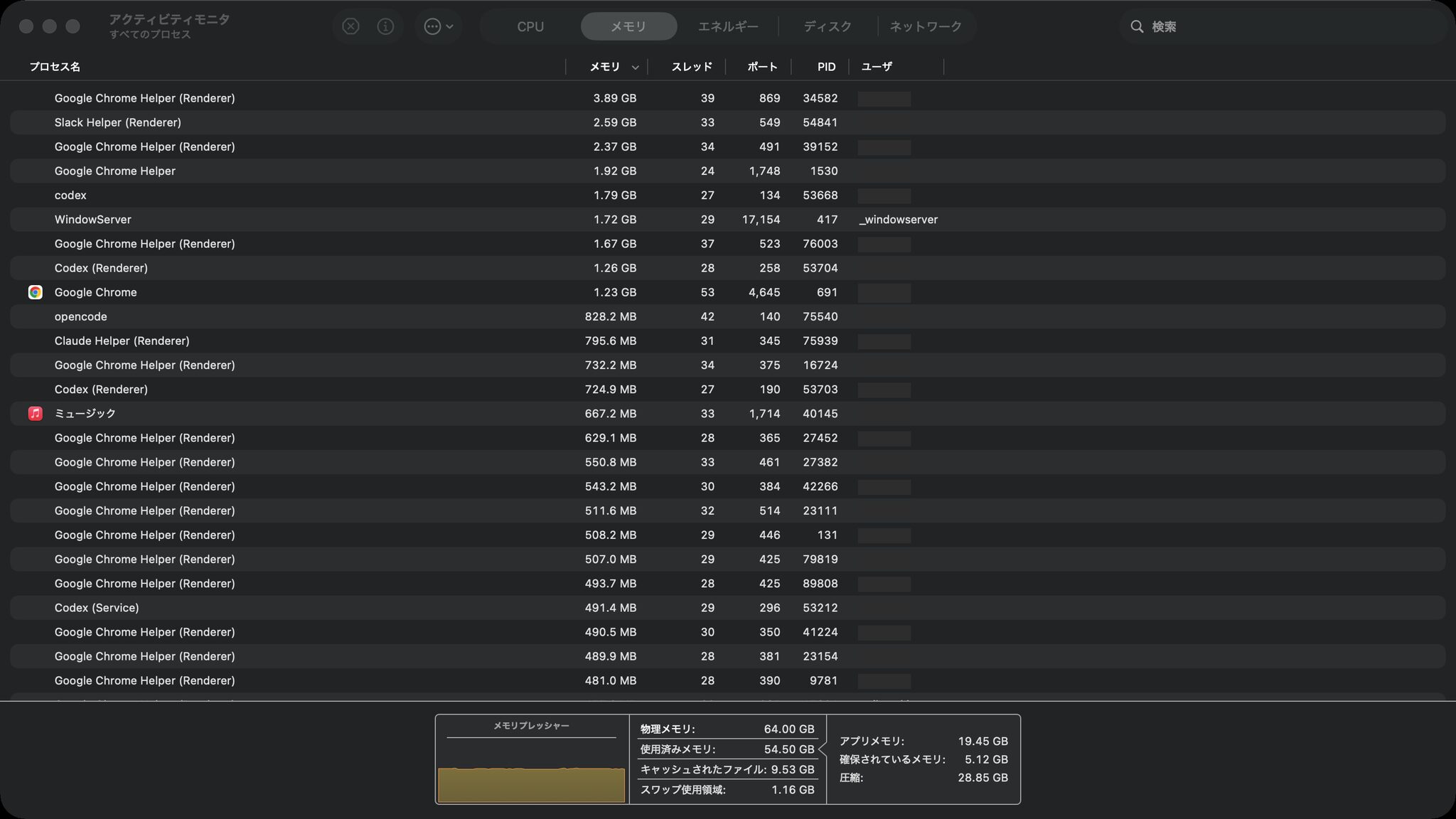Select the WindowServer process row
Viewport: 1456px width, 819px height.
point(727,220)
